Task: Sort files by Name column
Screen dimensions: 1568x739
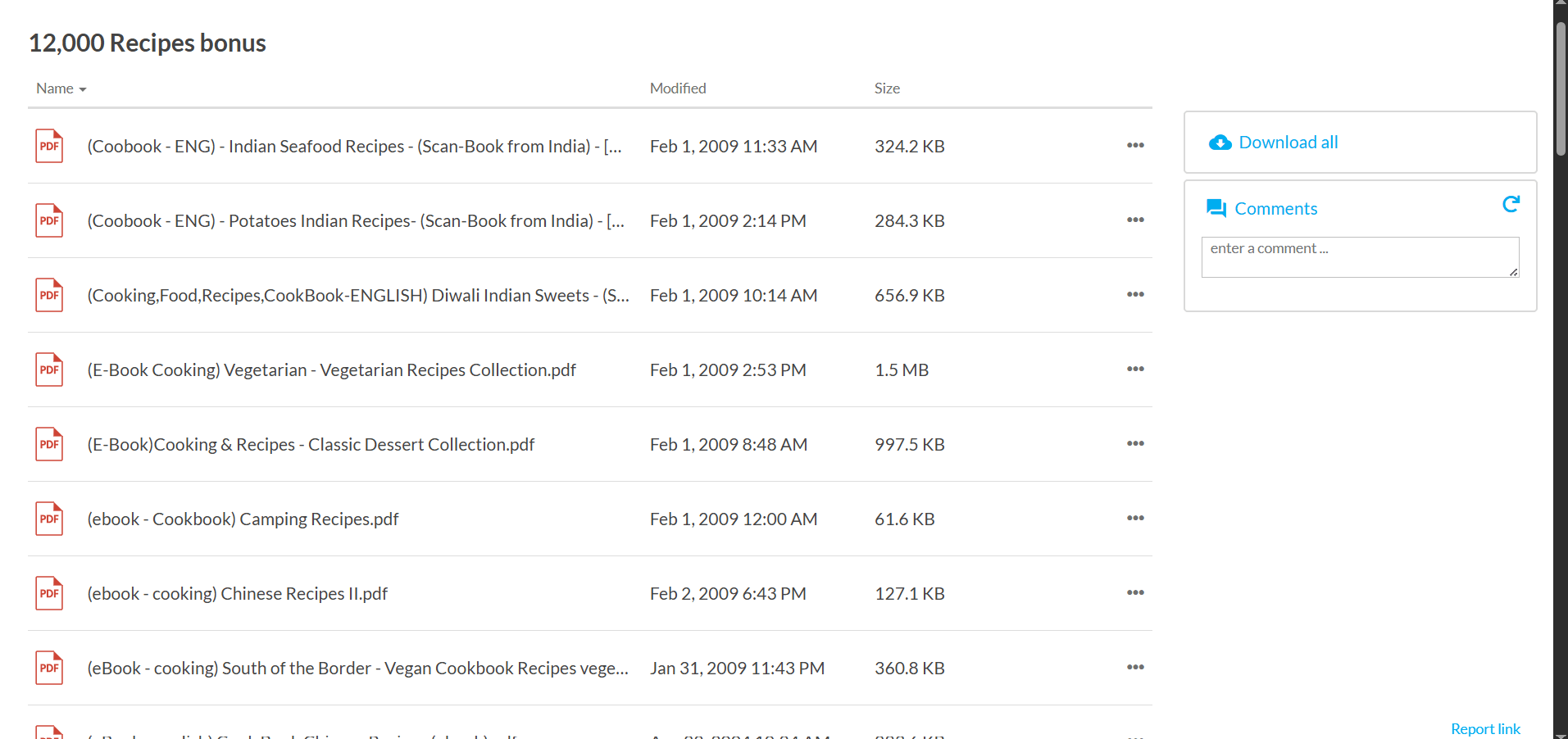Action: pos(61,88)
